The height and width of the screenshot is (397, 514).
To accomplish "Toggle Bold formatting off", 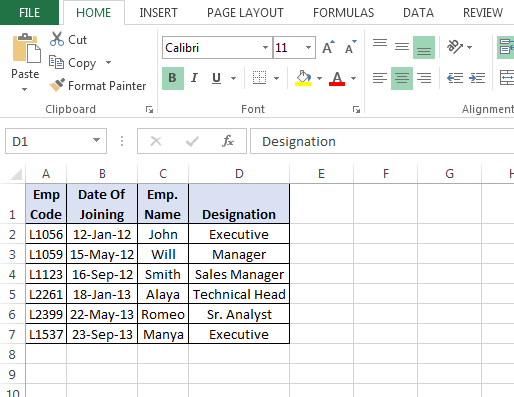I will point(173,78).
